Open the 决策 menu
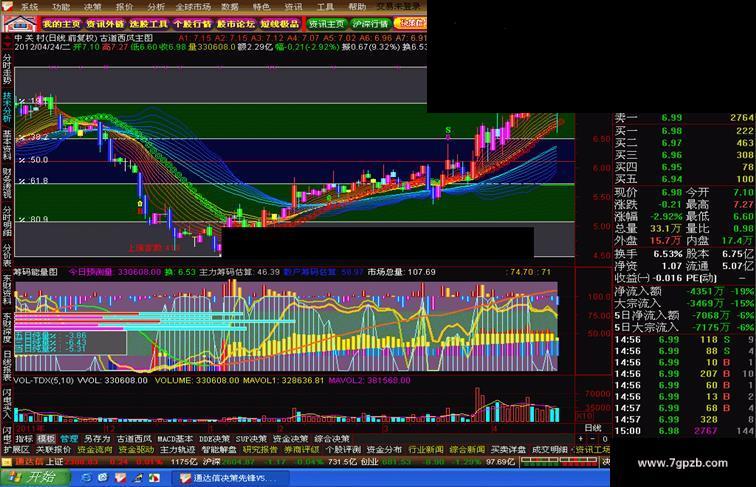 [x=93, y=7]
